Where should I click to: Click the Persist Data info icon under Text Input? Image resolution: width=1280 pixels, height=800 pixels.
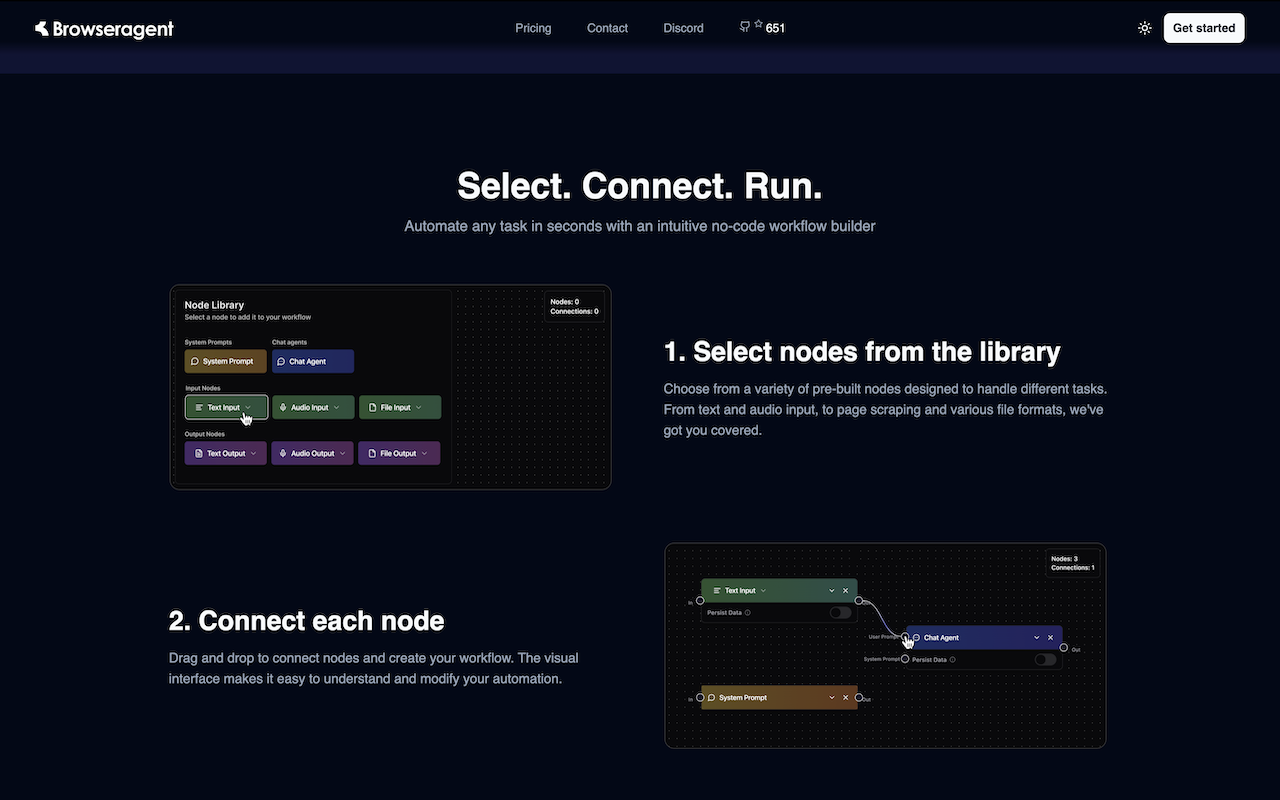tap(748, 613)
